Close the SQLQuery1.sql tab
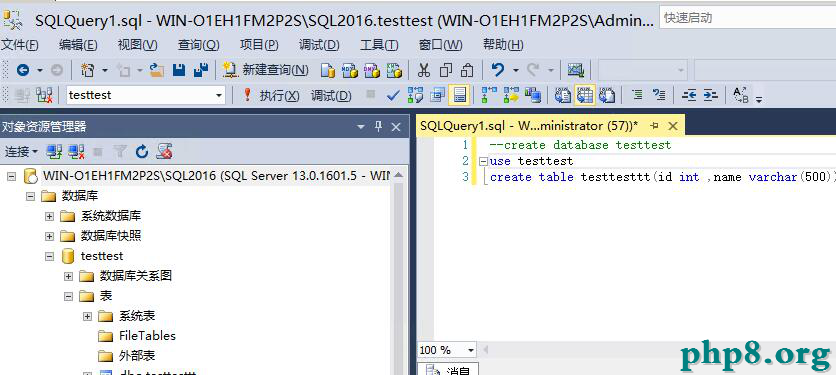 pyautogui.click(x=673, y=126)
